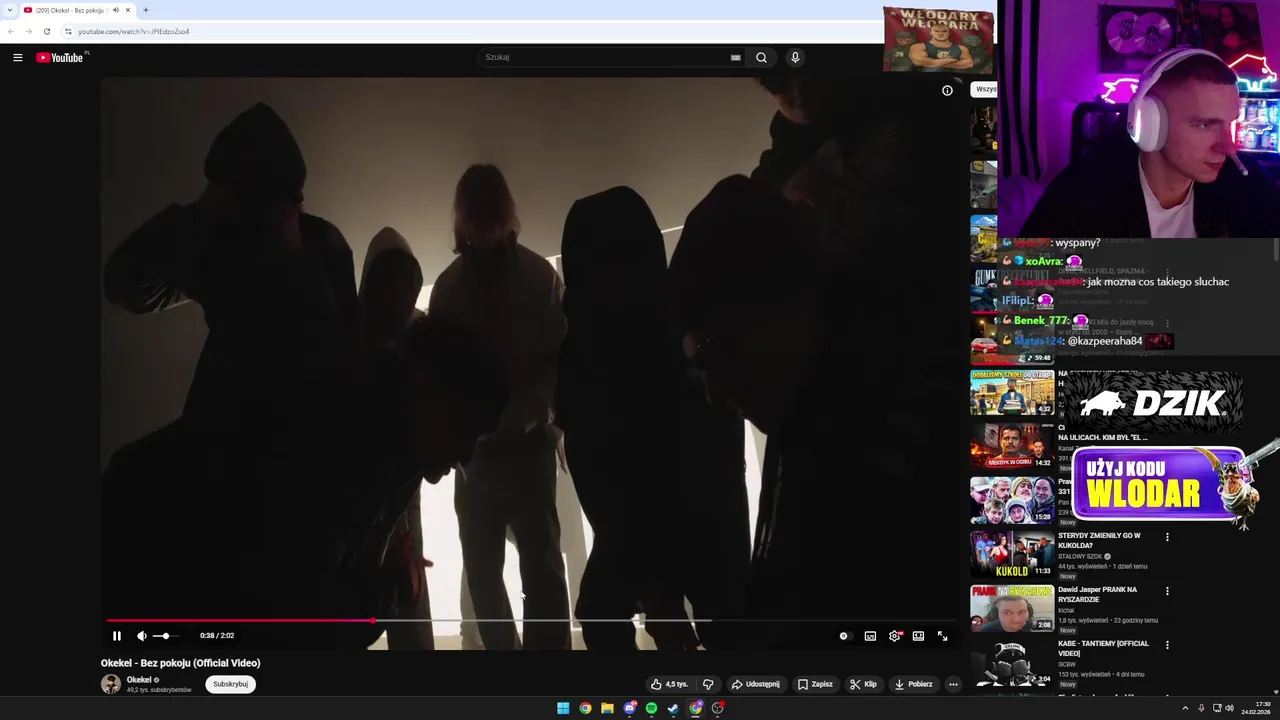Create a clip with the Klip button

tap(863, 684)
